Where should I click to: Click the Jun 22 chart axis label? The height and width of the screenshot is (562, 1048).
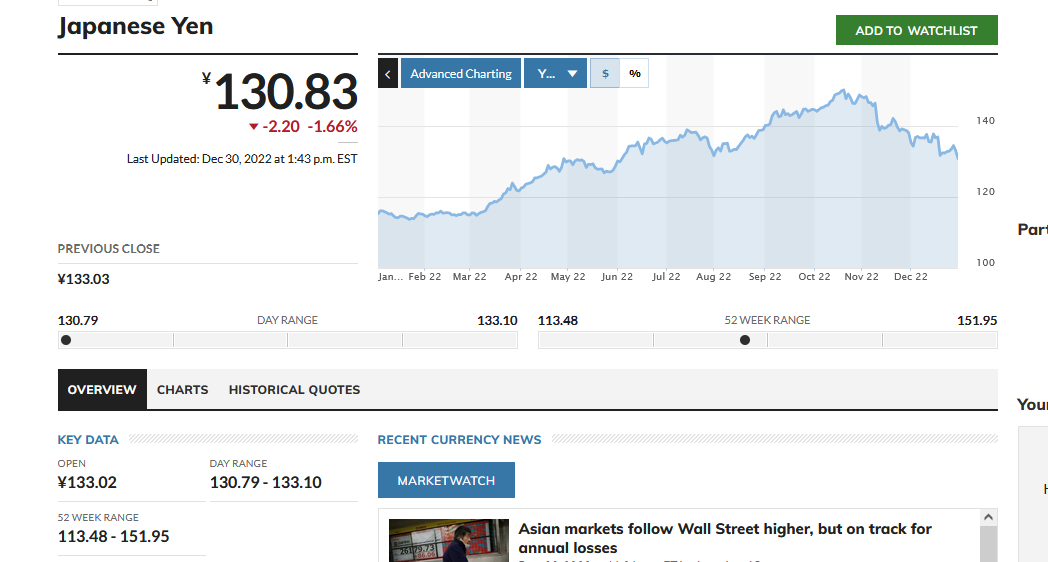[616, 277]
